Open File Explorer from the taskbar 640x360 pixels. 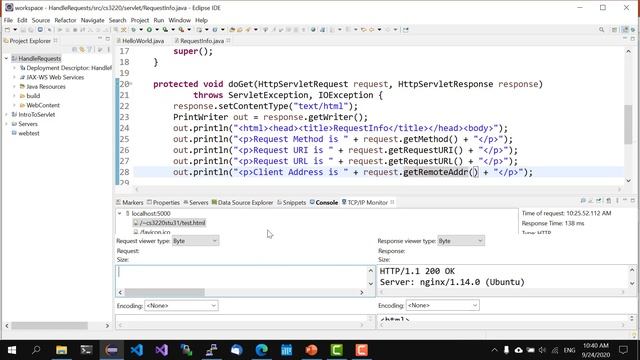tap(62, 350)
